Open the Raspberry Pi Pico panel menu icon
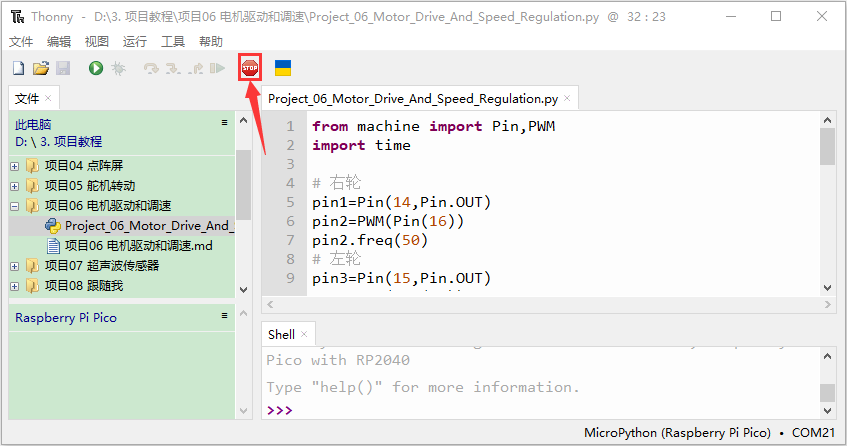The image size is (847, 446). (x=224, y=316)
